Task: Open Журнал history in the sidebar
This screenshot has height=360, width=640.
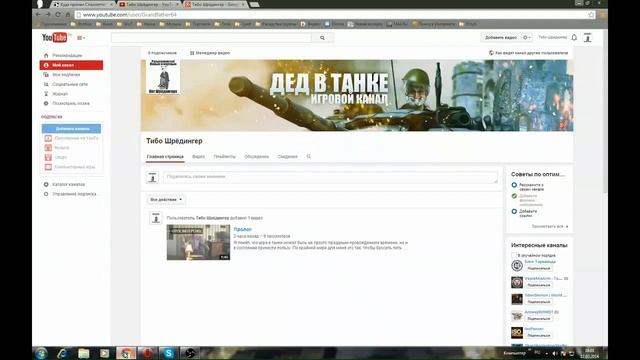Action: (60, 94)
